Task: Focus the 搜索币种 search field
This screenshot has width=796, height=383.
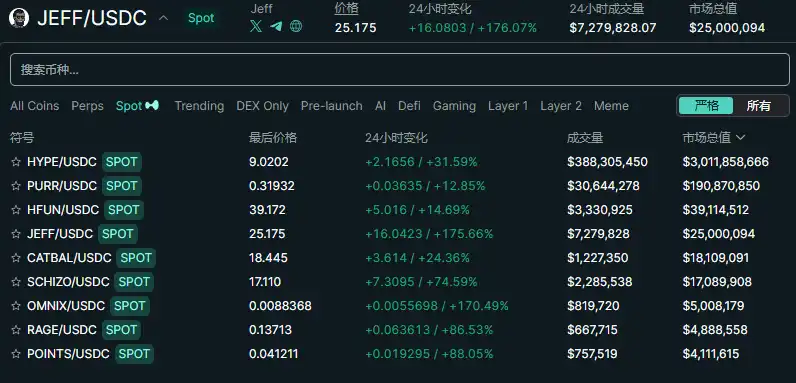Action: (400, 70)
